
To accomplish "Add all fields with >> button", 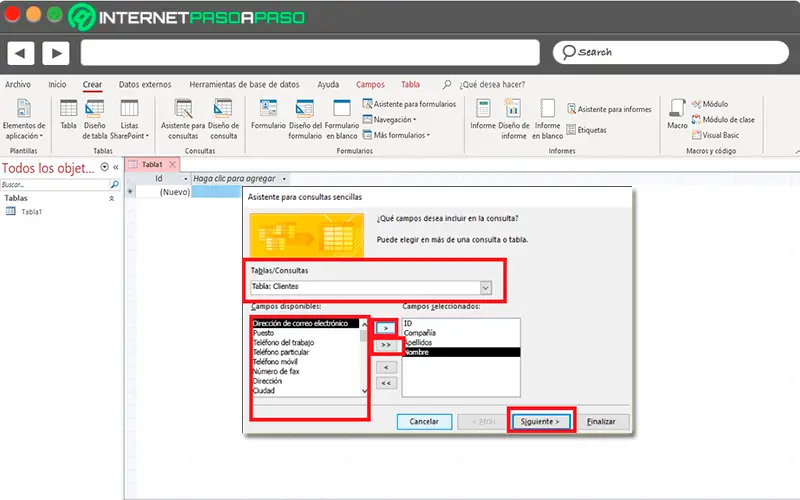I will [x=386, y=345].
